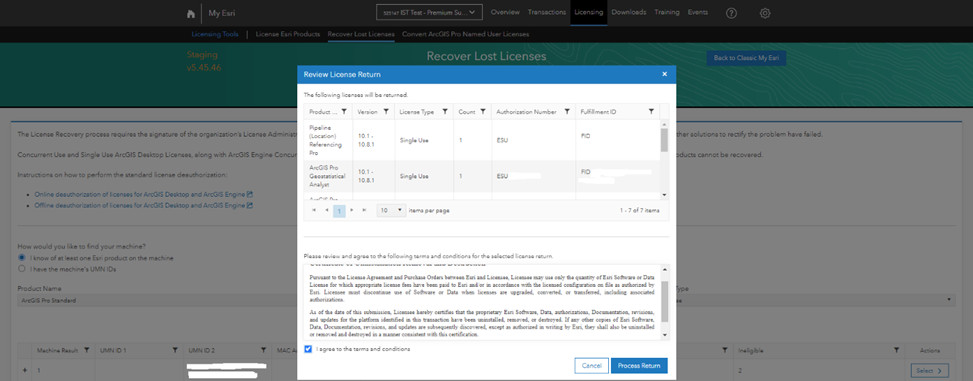Open the Training menu
973x381 pixels.
click(666, 12)
